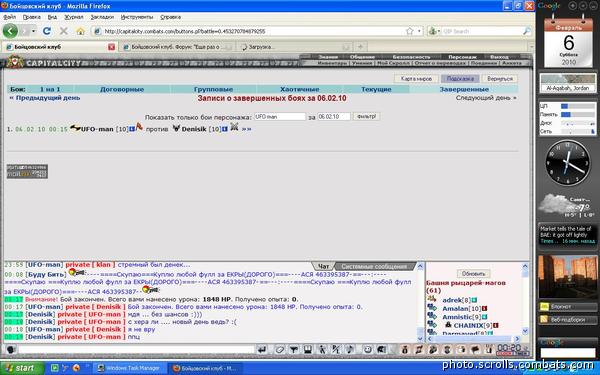Send the chat message with the enter-arrow icon

click(262, 349)
